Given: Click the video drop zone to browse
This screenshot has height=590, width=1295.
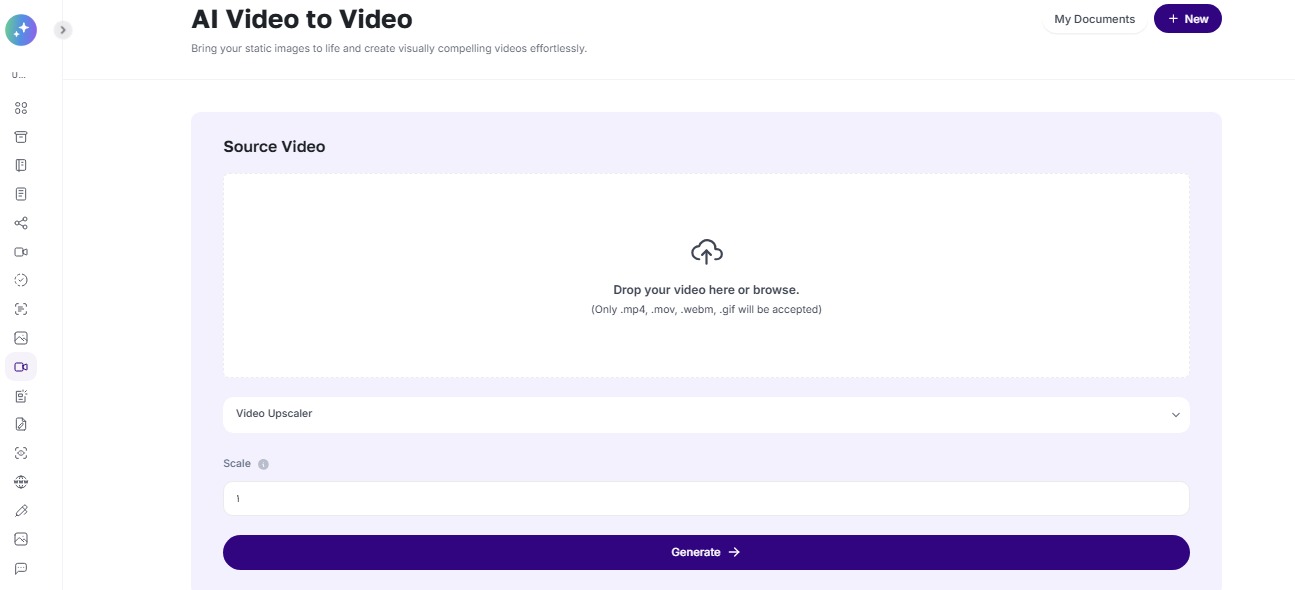Looking at the screenshot, I should tap(706, 276).
